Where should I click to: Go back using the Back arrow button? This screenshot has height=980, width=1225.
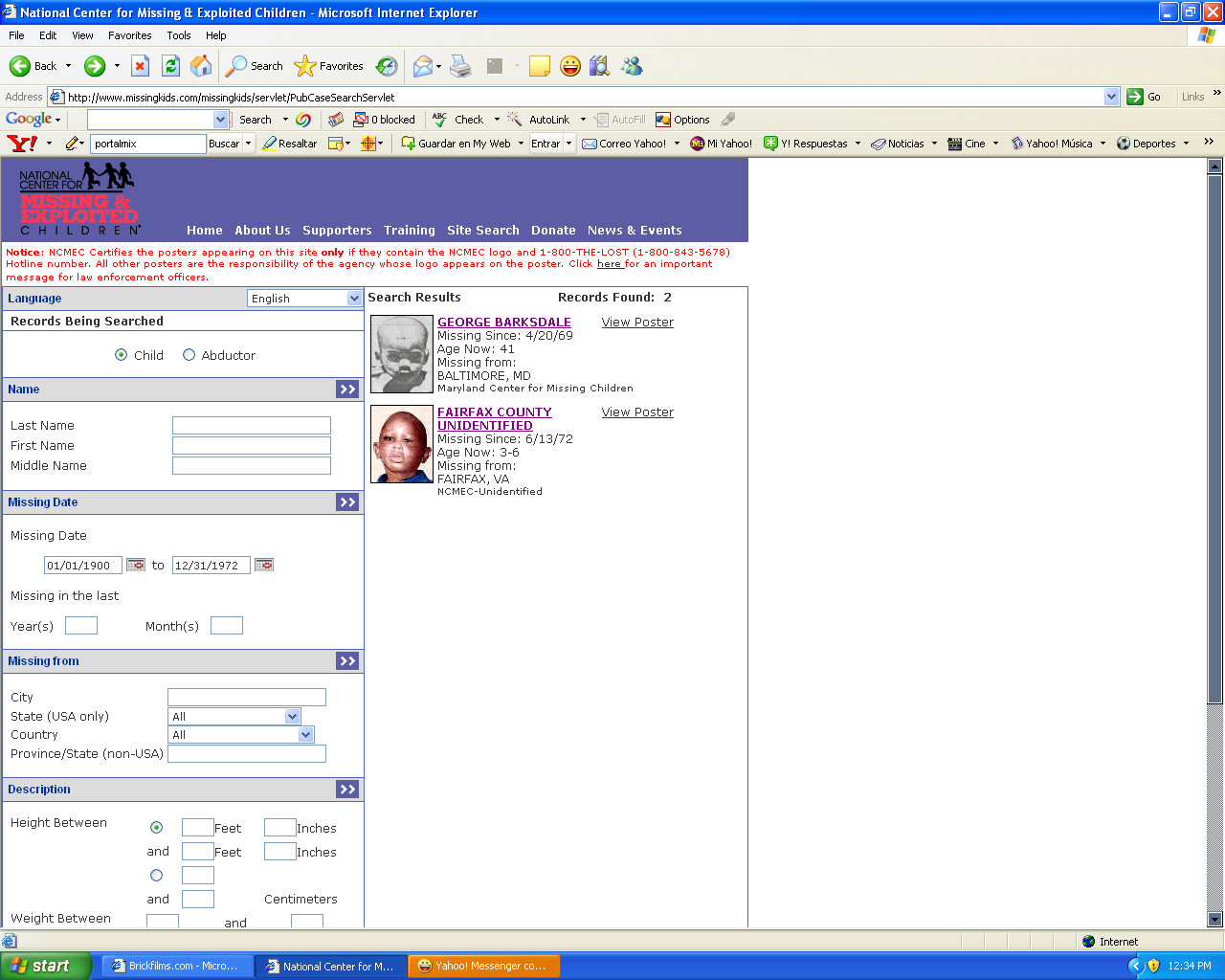33,66
